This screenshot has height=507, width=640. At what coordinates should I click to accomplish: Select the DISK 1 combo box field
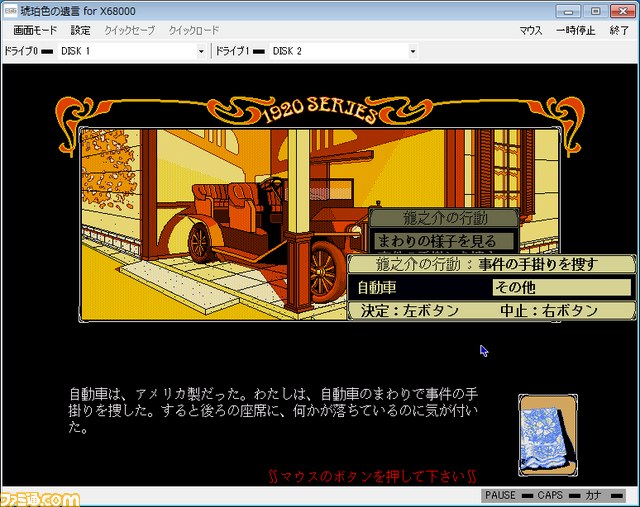click(132, 51)
